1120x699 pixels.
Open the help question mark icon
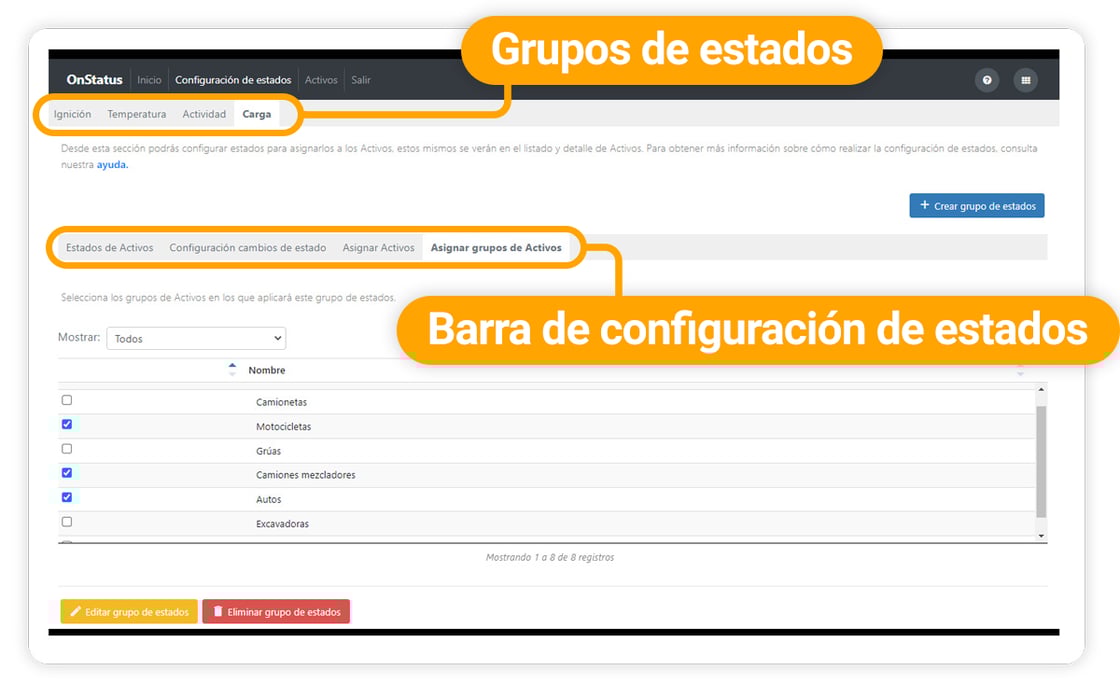tap(986, 80)
